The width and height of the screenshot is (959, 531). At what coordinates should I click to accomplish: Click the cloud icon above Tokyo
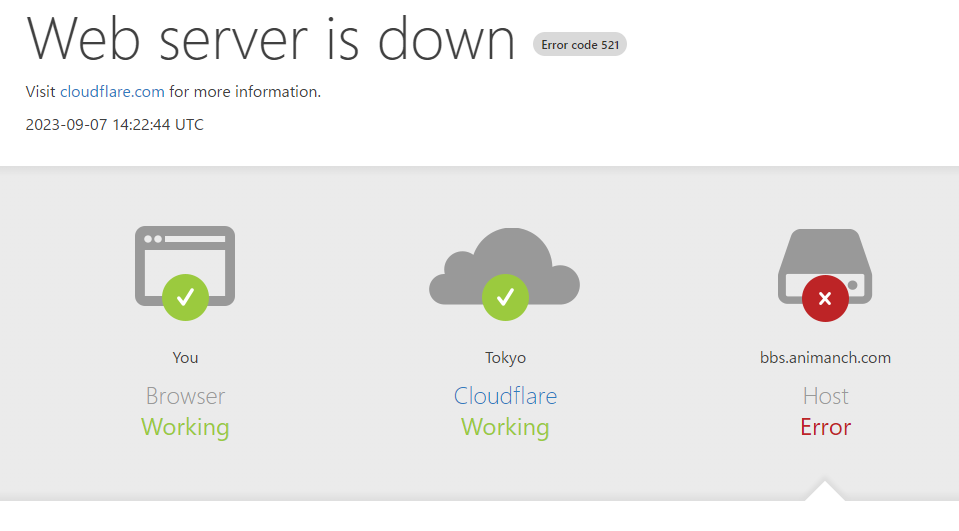coord(505,273)
